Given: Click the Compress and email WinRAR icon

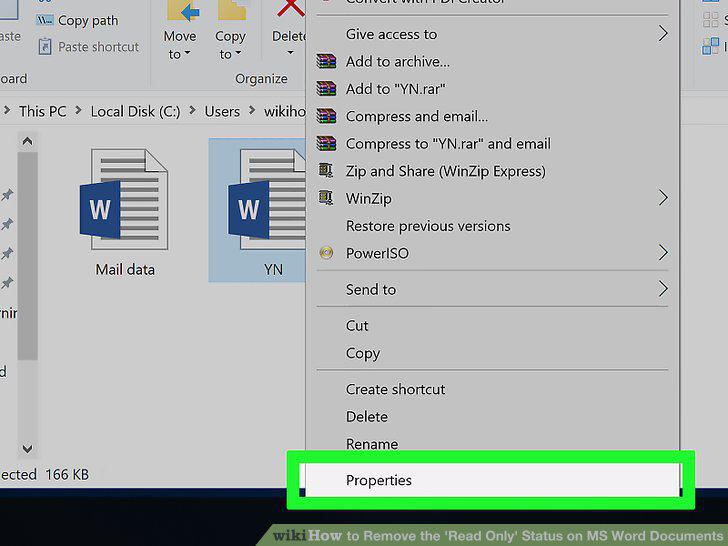Looking at the screenshot, I should pos(326,116).
